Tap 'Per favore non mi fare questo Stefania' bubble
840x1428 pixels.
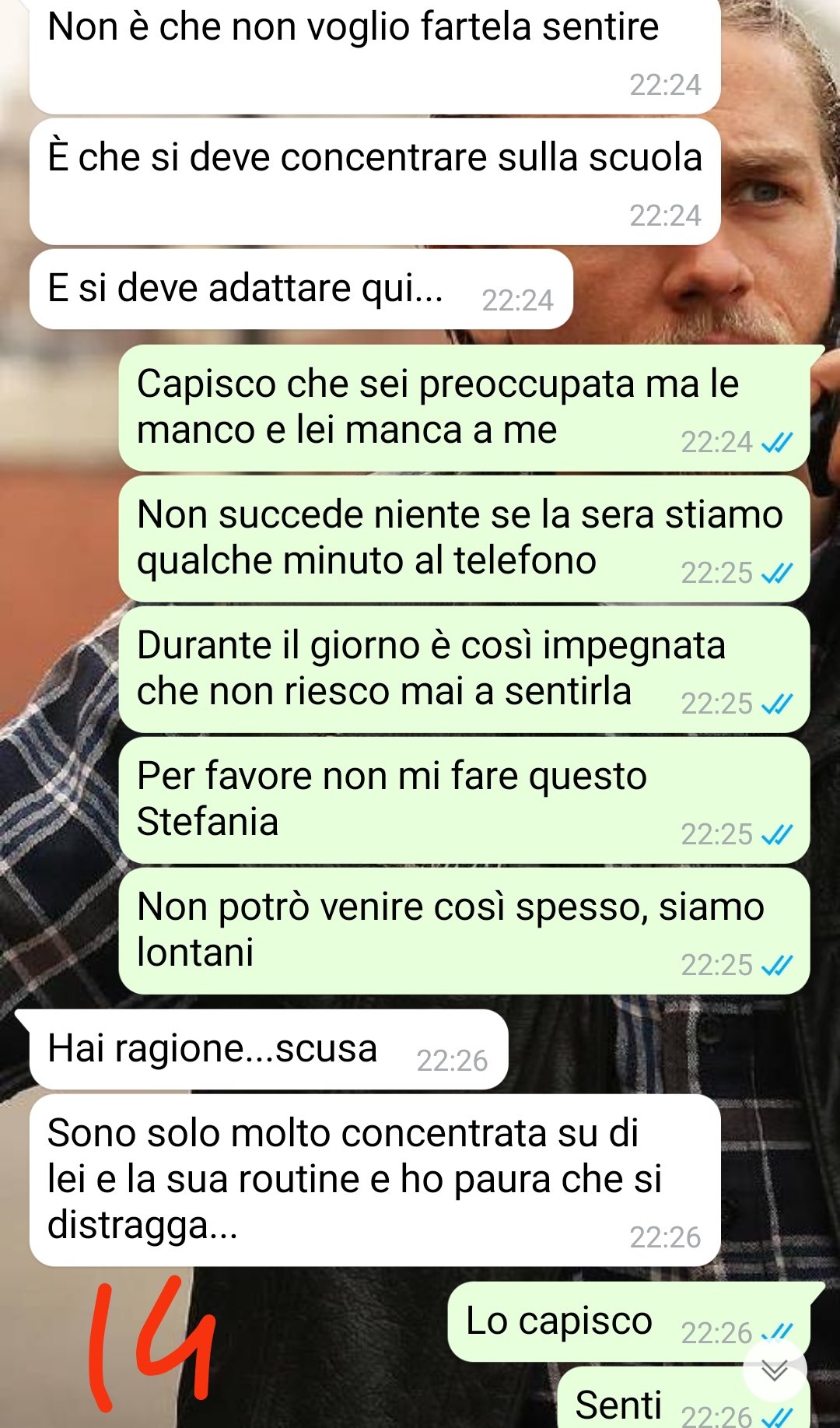click(x=464, y=800)
